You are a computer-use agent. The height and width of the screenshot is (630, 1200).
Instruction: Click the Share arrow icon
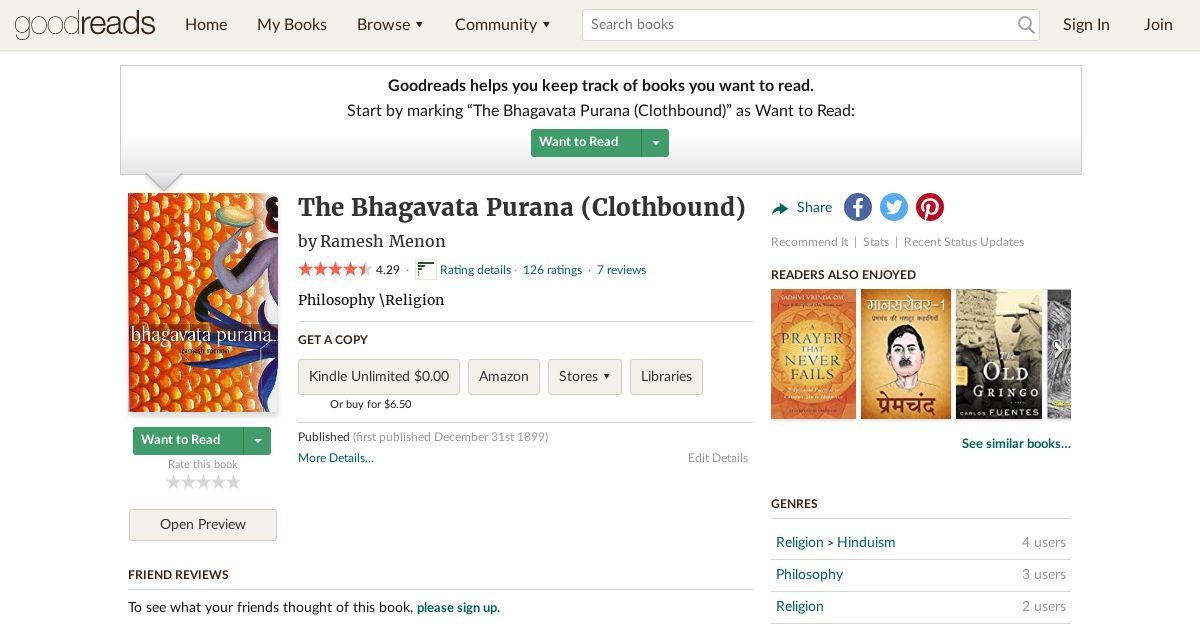point(780,208)
